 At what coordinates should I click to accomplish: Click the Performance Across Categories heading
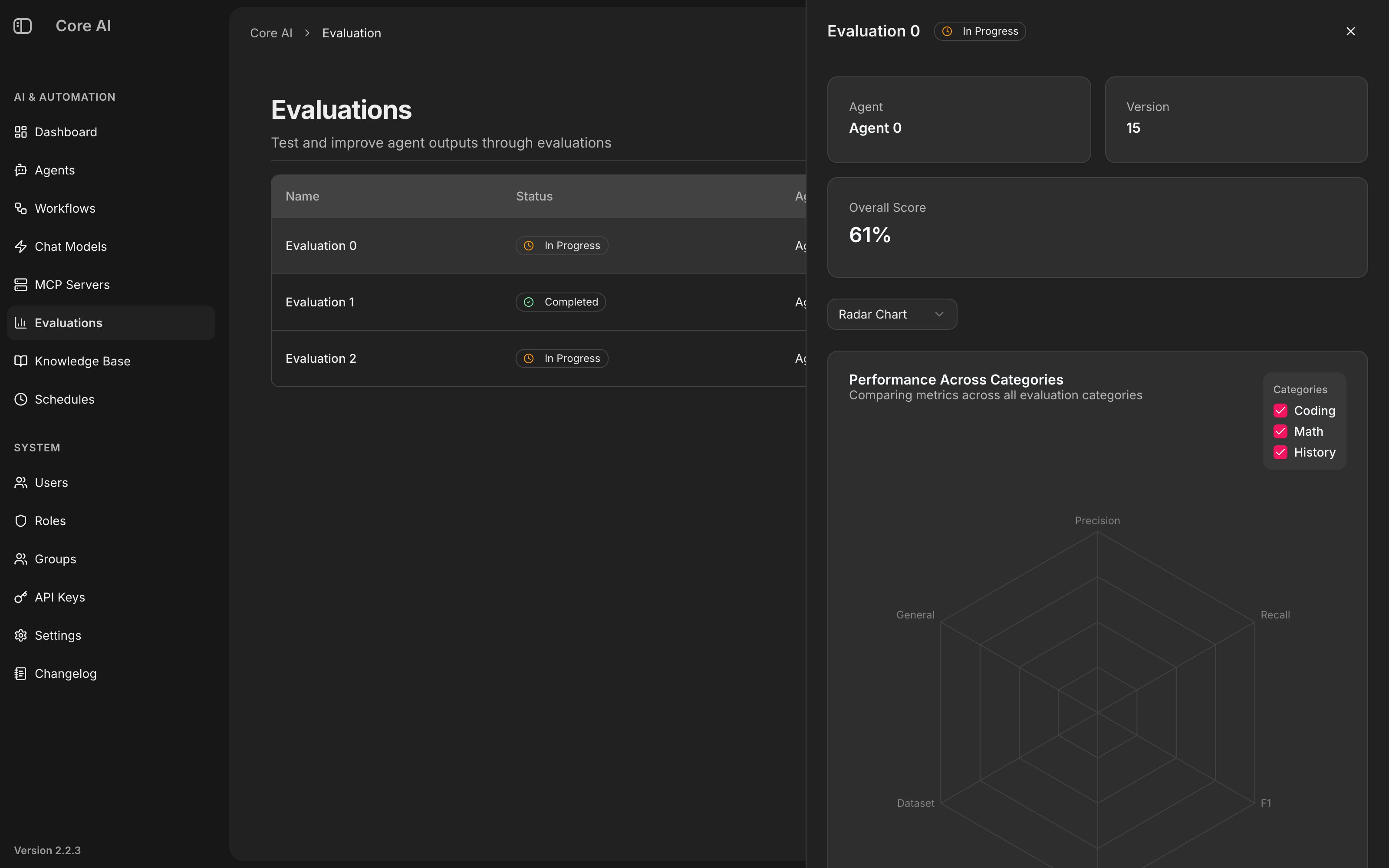pyautogui.click(x=956, y=379)
